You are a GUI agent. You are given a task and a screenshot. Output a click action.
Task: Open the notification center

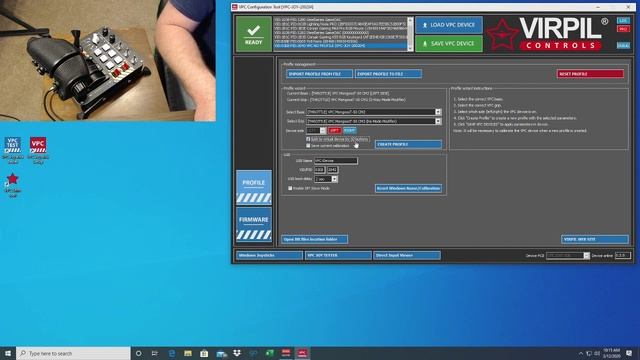tap(629, 353)
